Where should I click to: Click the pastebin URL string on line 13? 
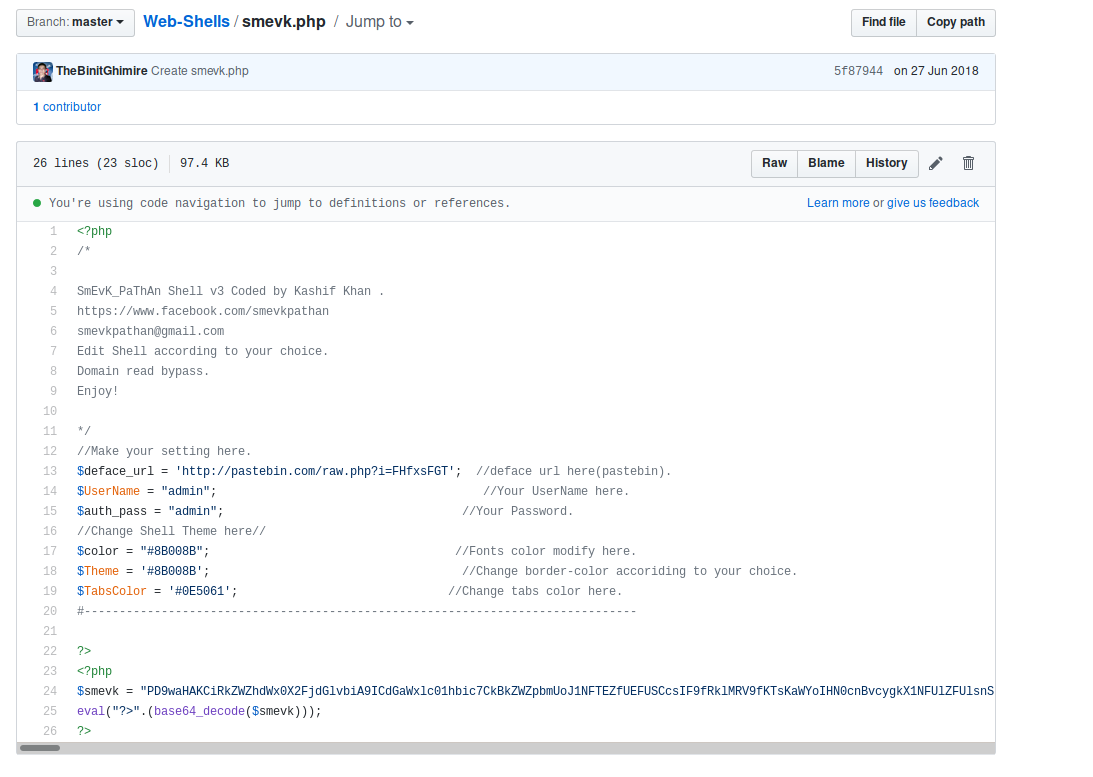pyautogui.click(x=315, y=471)
